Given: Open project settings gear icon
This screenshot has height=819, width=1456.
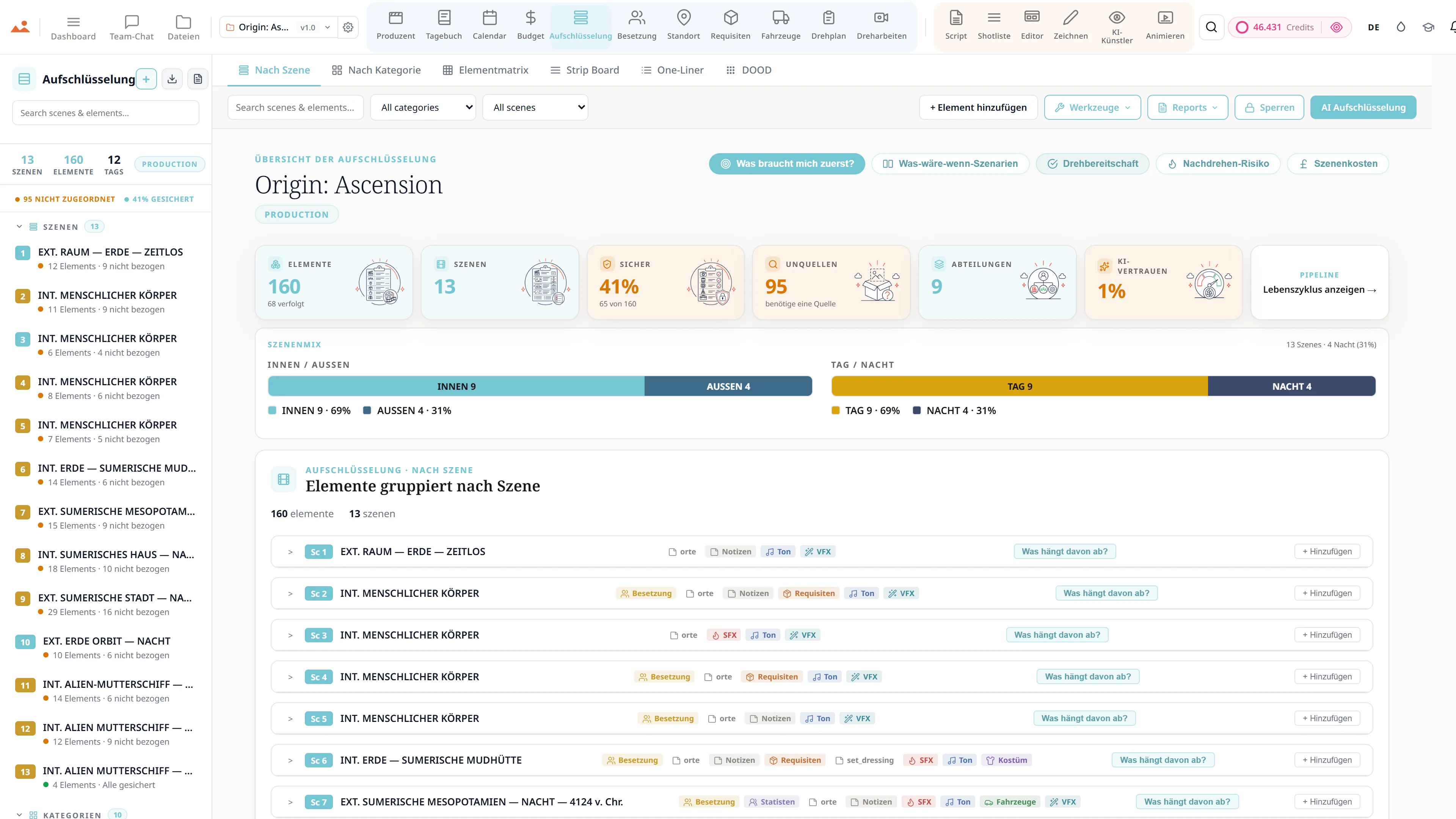Looking at the screenshot, I should tap(348, 27).
